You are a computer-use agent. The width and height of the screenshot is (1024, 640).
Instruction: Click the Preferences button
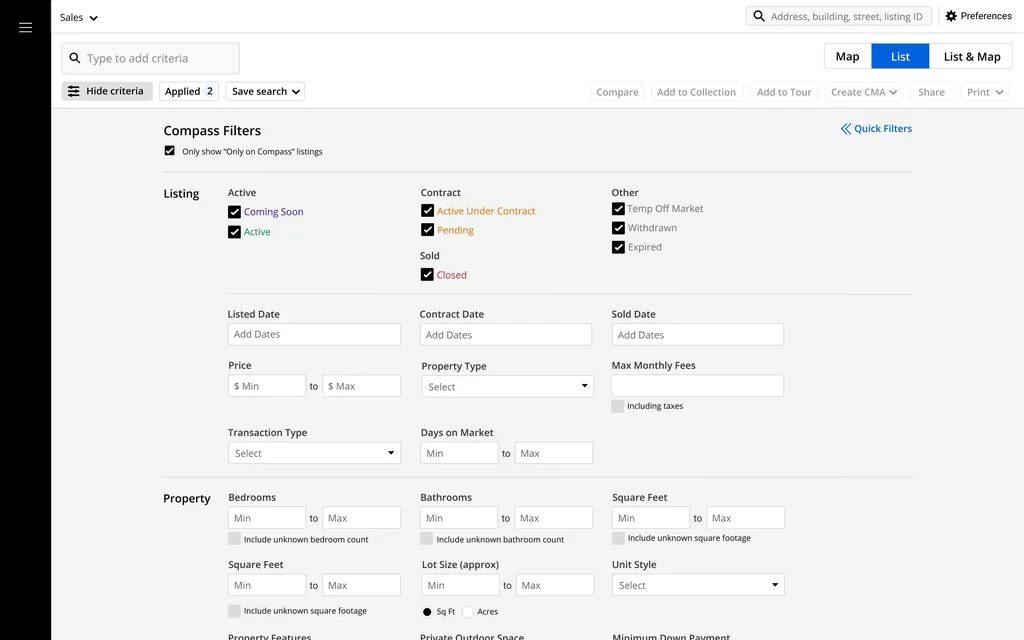pos(978,16)
